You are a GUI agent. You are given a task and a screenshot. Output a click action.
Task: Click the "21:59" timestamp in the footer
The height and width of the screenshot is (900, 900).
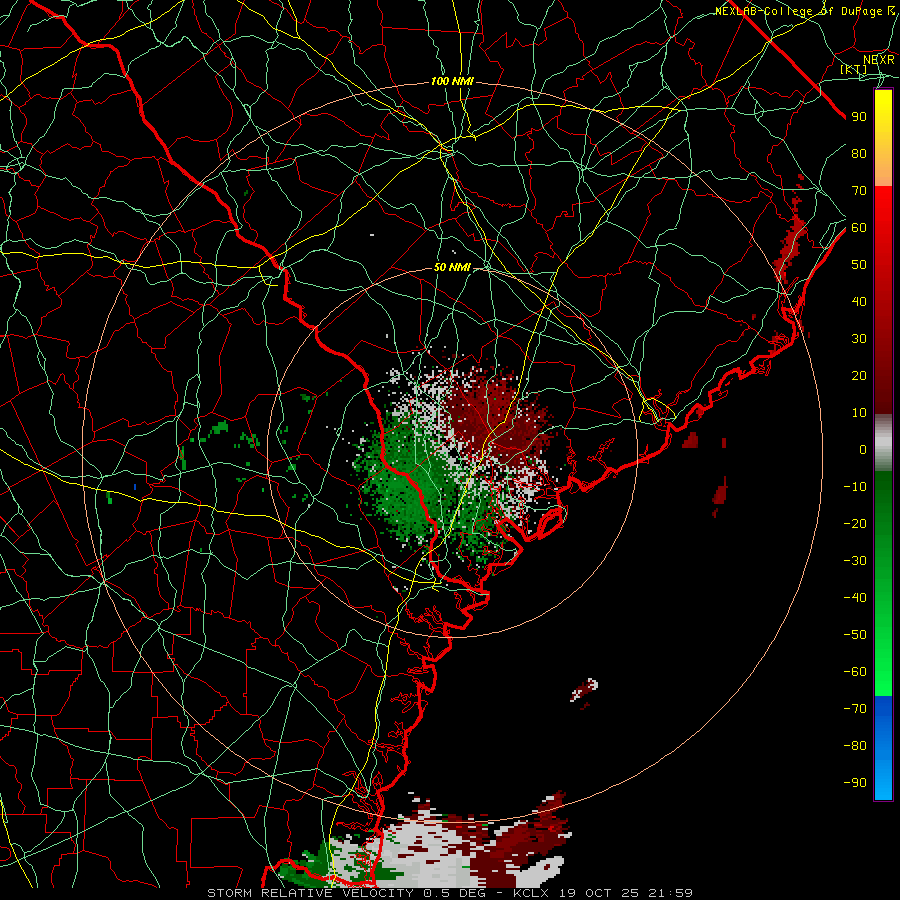click(670, 893)
